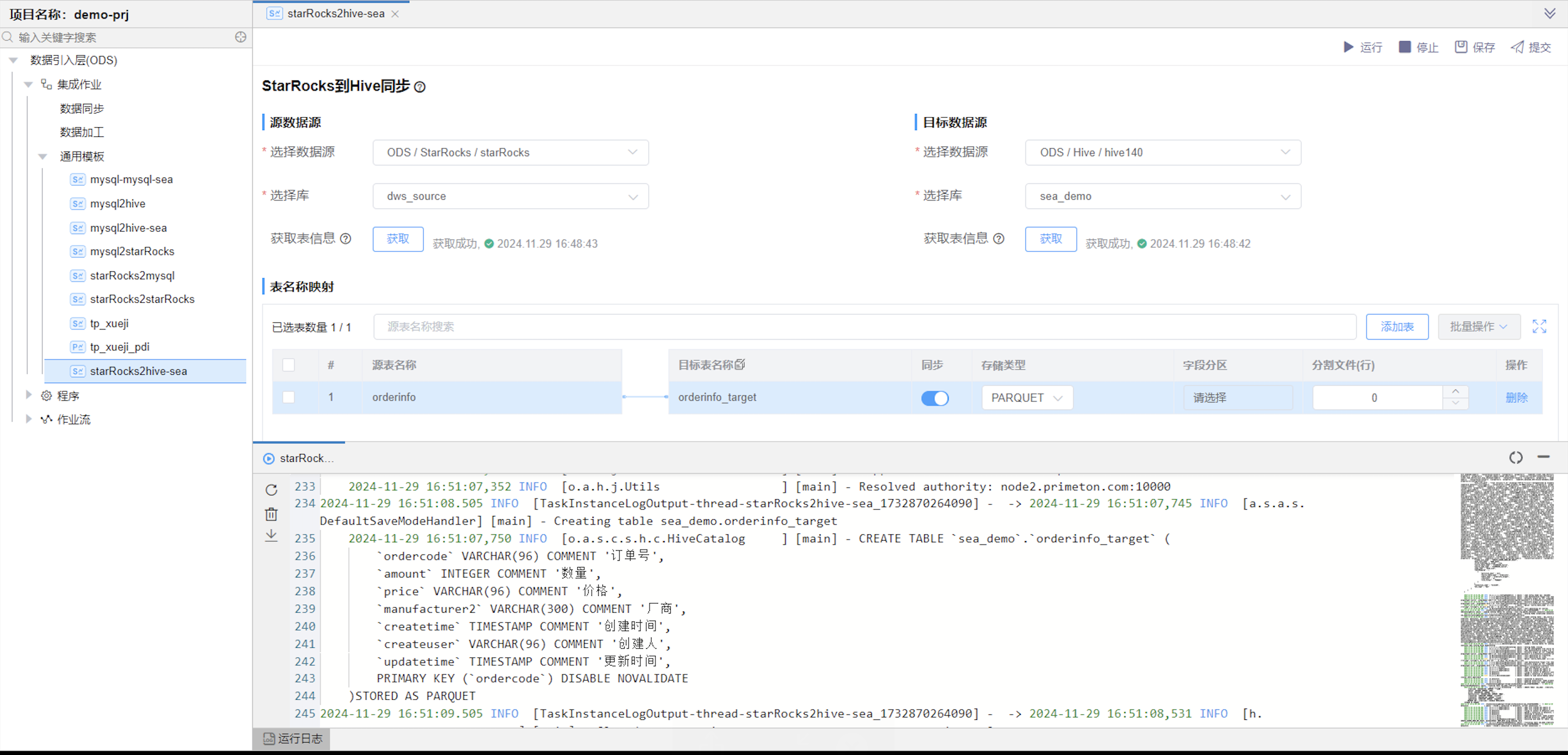Toggle the sync switch for orderinfo_target

pyautogui.click(x=934, y=398)
